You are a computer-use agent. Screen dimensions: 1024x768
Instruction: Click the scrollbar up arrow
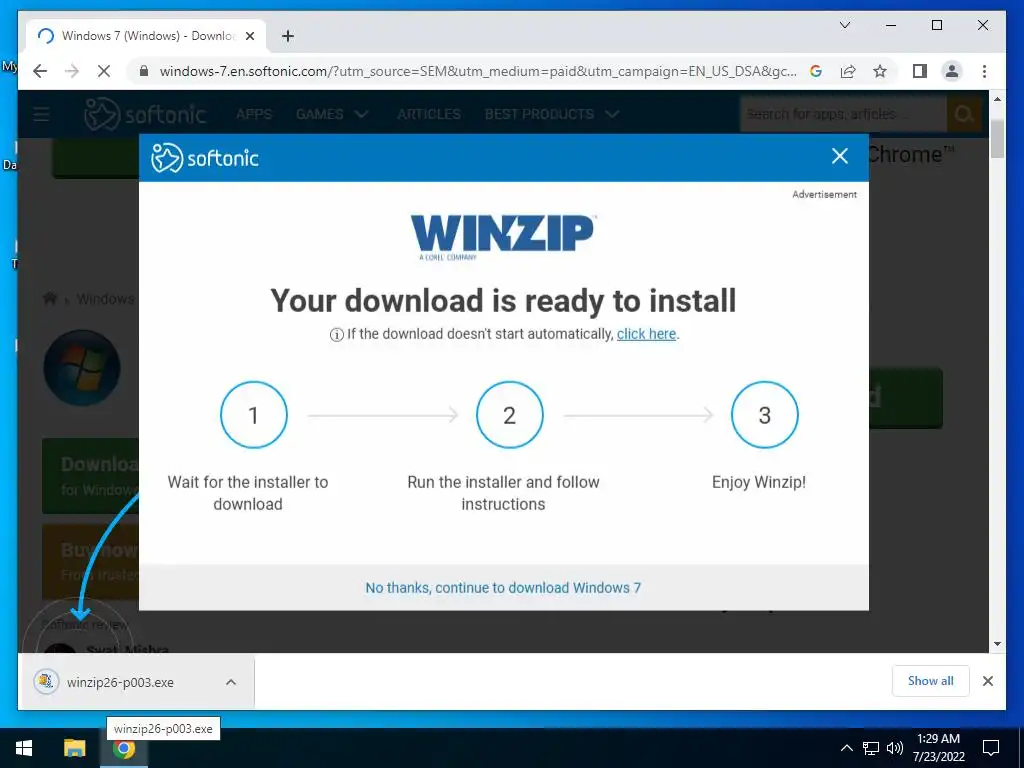(997, 99)
